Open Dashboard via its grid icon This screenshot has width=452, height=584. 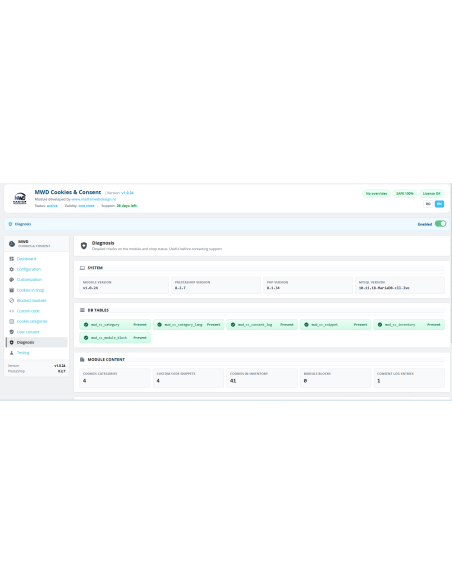(x=12, y=258)
